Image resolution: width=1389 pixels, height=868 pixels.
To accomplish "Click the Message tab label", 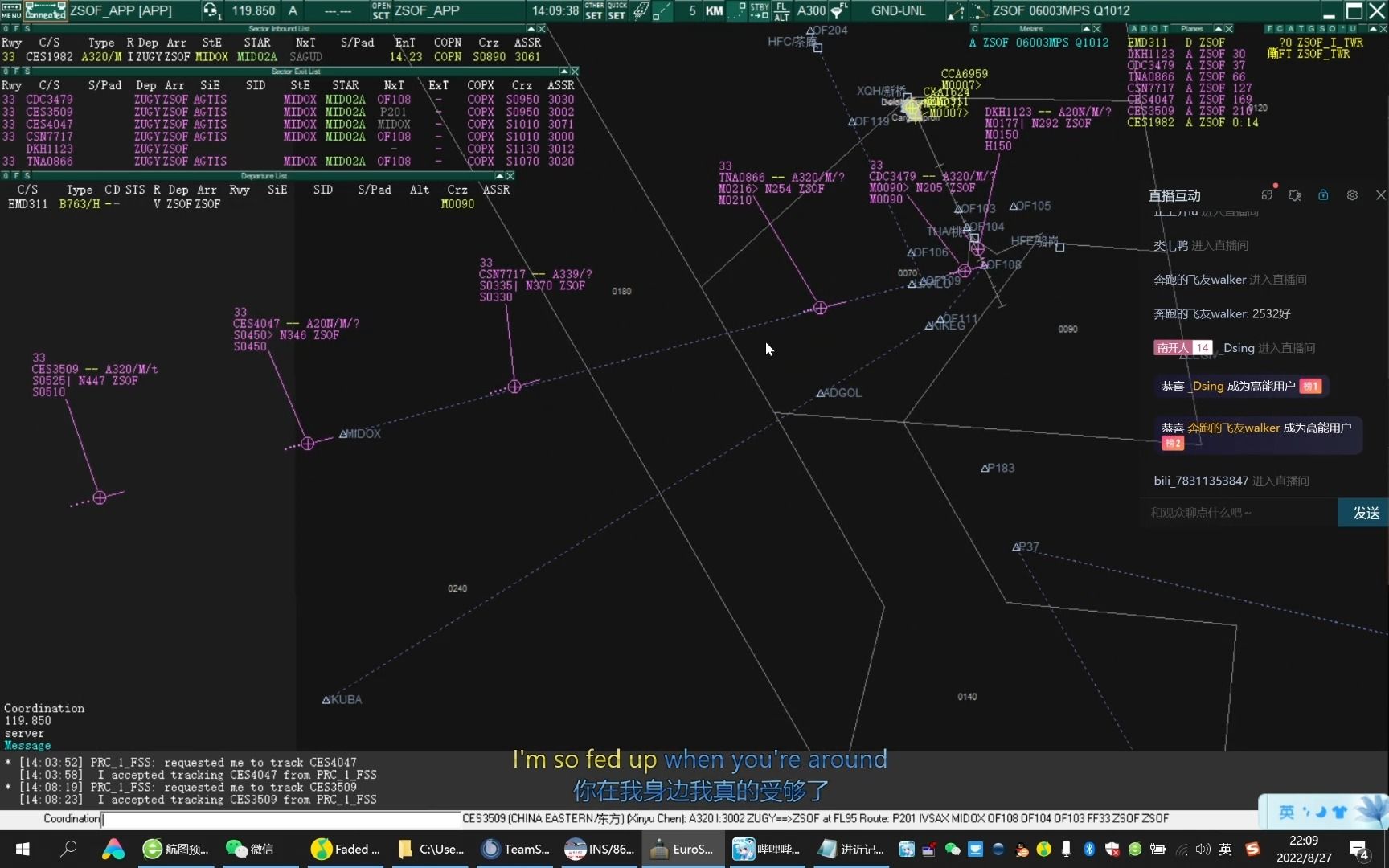I will pos(27,746).
